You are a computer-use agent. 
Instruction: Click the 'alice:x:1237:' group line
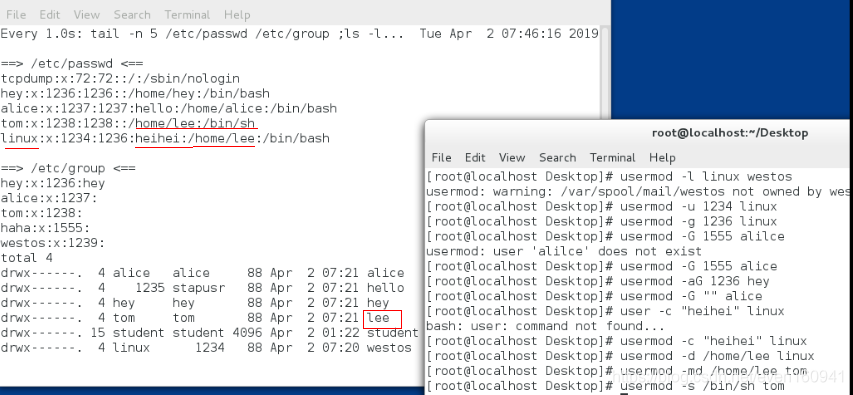point(48,198)
